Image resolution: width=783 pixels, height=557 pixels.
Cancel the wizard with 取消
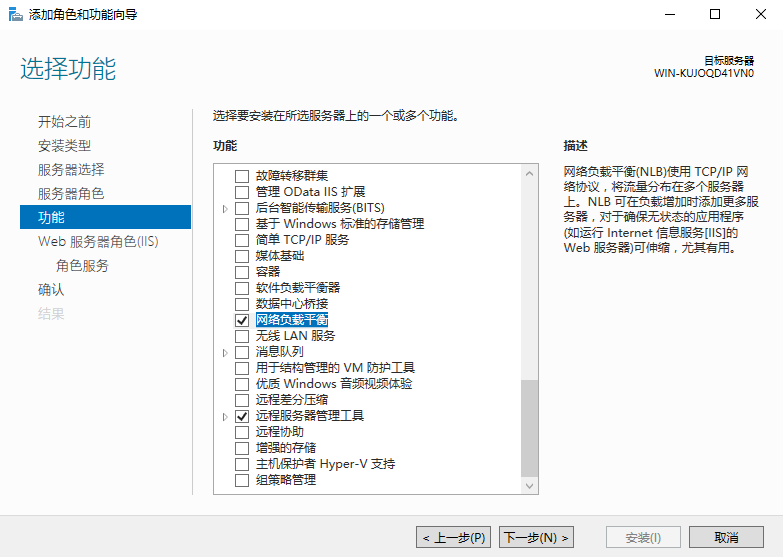726,537
